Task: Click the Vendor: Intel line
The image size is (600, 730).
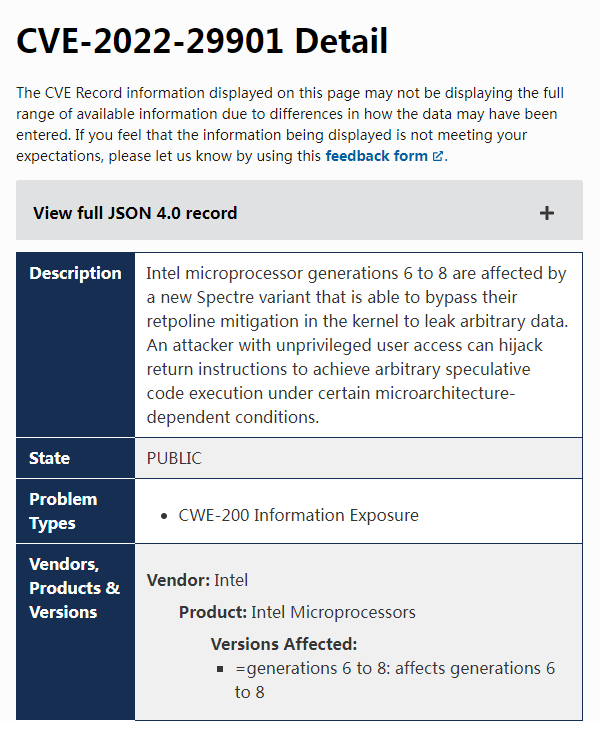Action: (197, 581)
